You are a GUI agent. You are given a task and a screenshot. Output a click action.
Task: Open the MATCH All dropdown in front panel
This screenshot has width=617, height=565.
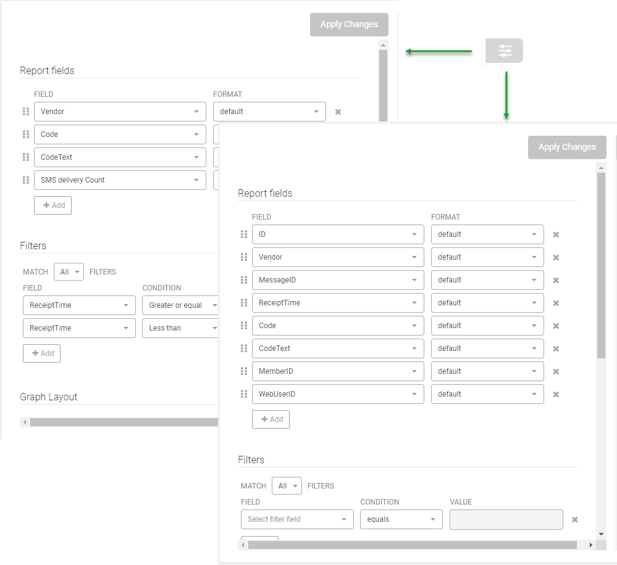pos(287,486)
